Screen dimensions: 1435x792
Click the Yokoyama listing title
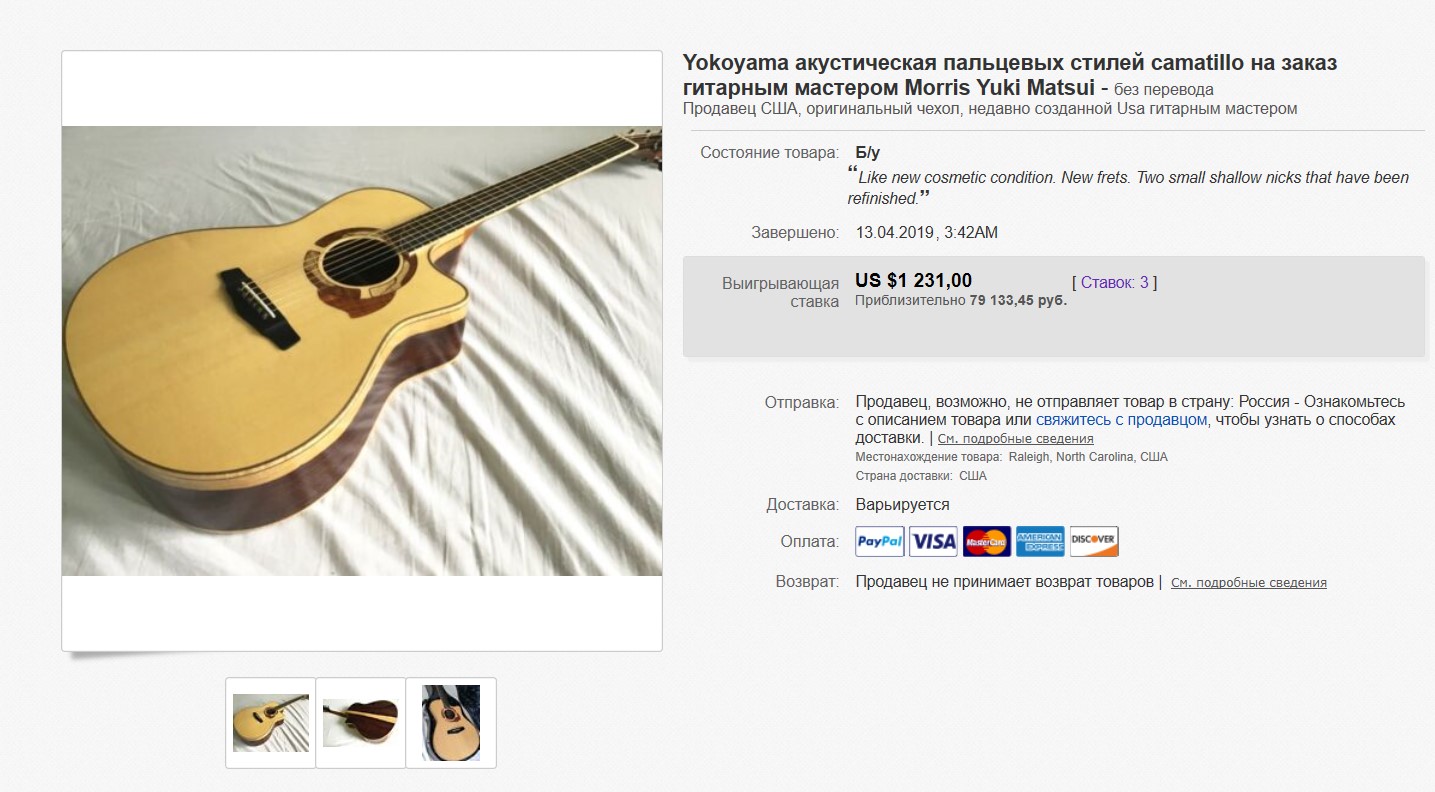[x=1010, y=75]
